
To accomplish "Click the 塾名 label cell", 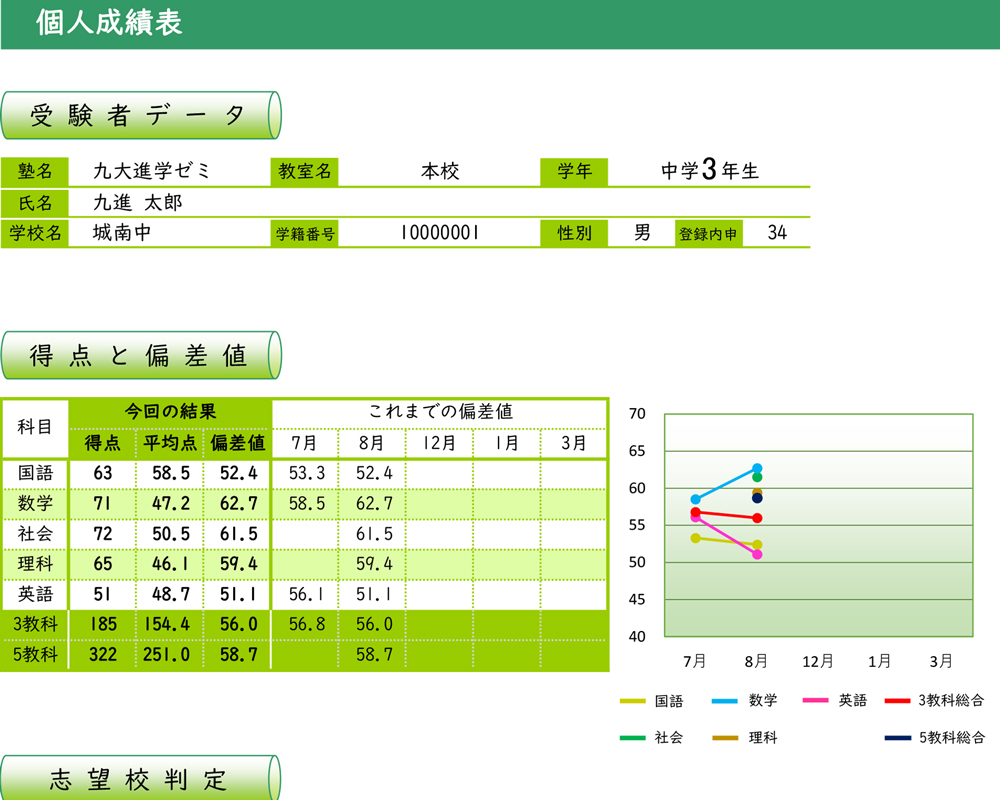I will (35, 172).
